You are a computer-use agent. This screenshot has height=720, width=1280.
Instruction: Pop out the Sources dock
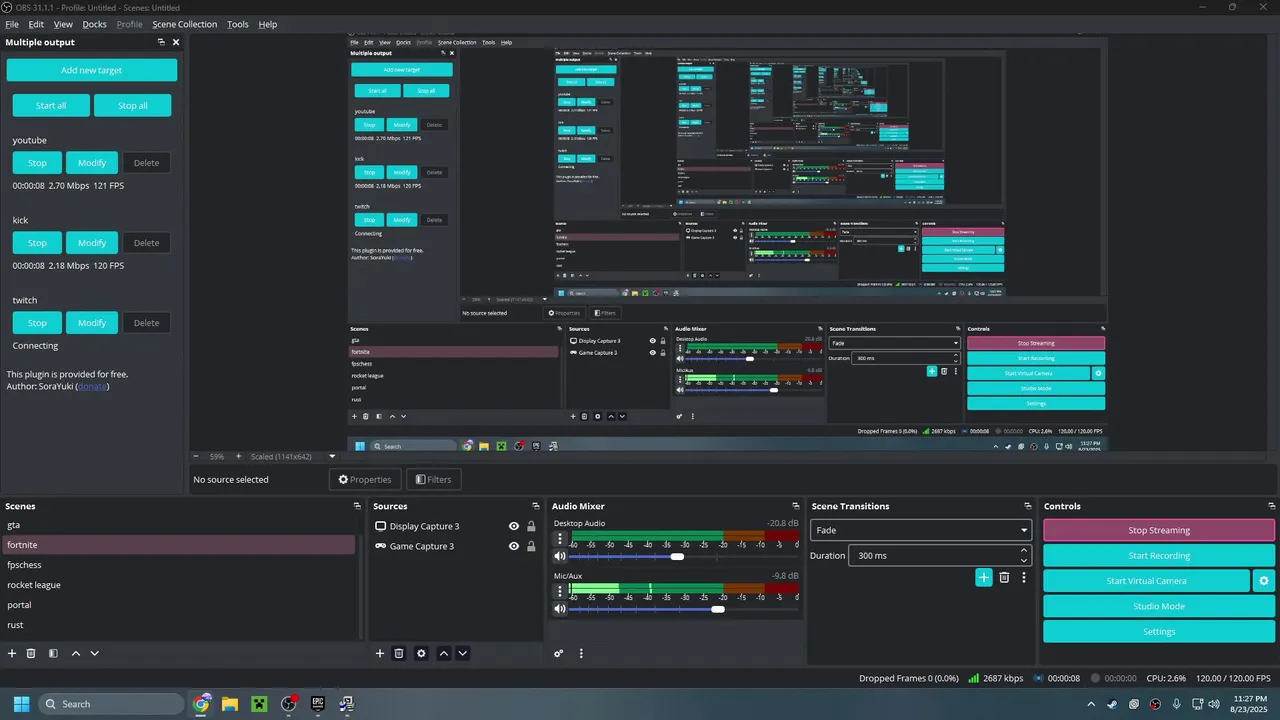click(537, 506)
